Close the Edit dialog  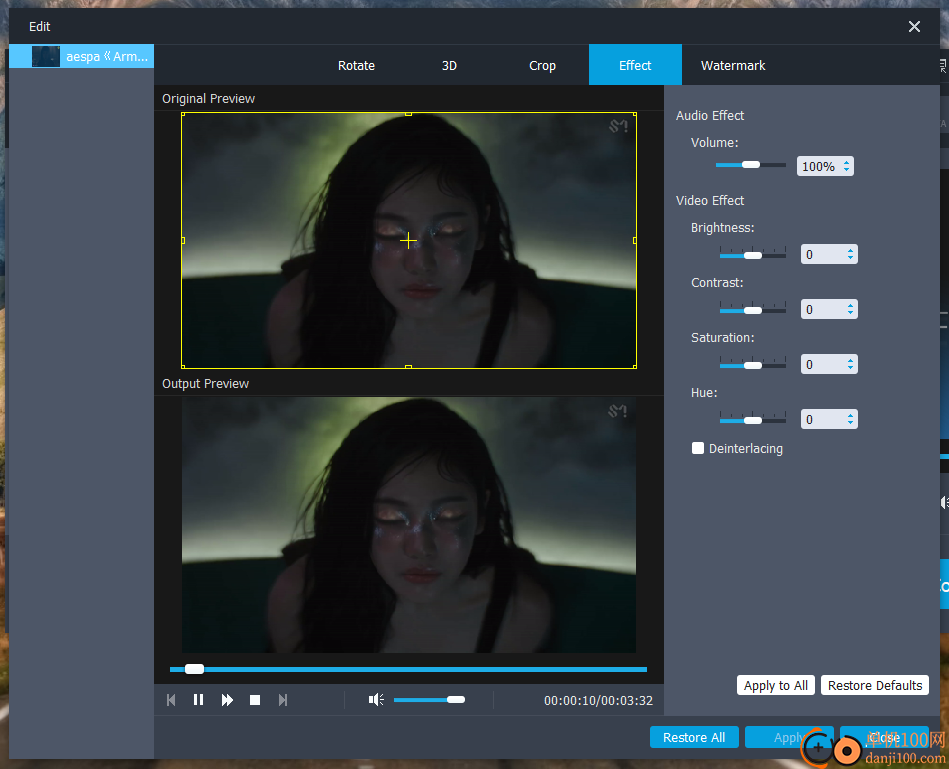pyautogui.click(x=914, y=27)
